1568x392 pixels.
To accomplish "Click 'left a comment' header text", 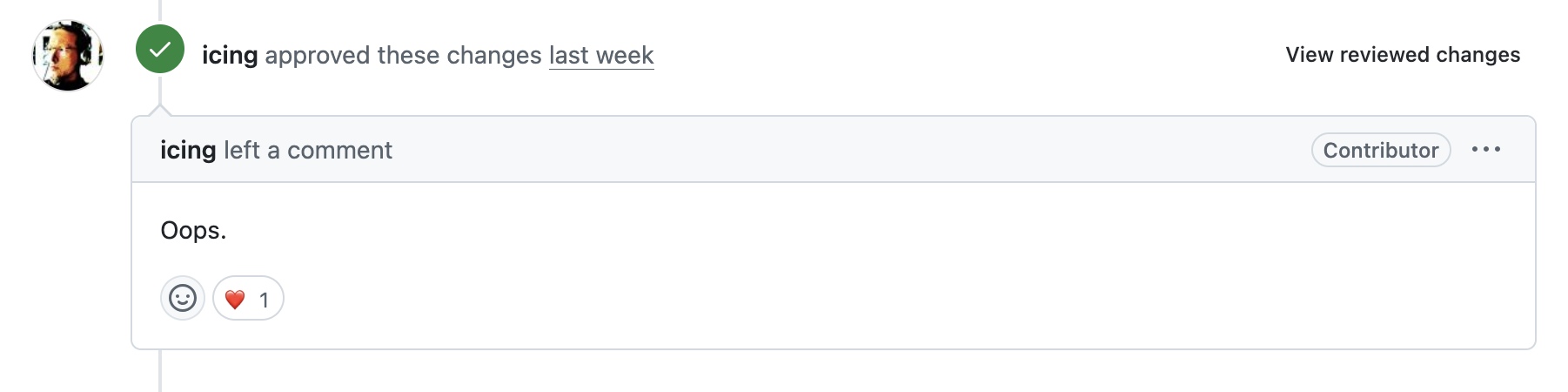I will click(308, 150).
